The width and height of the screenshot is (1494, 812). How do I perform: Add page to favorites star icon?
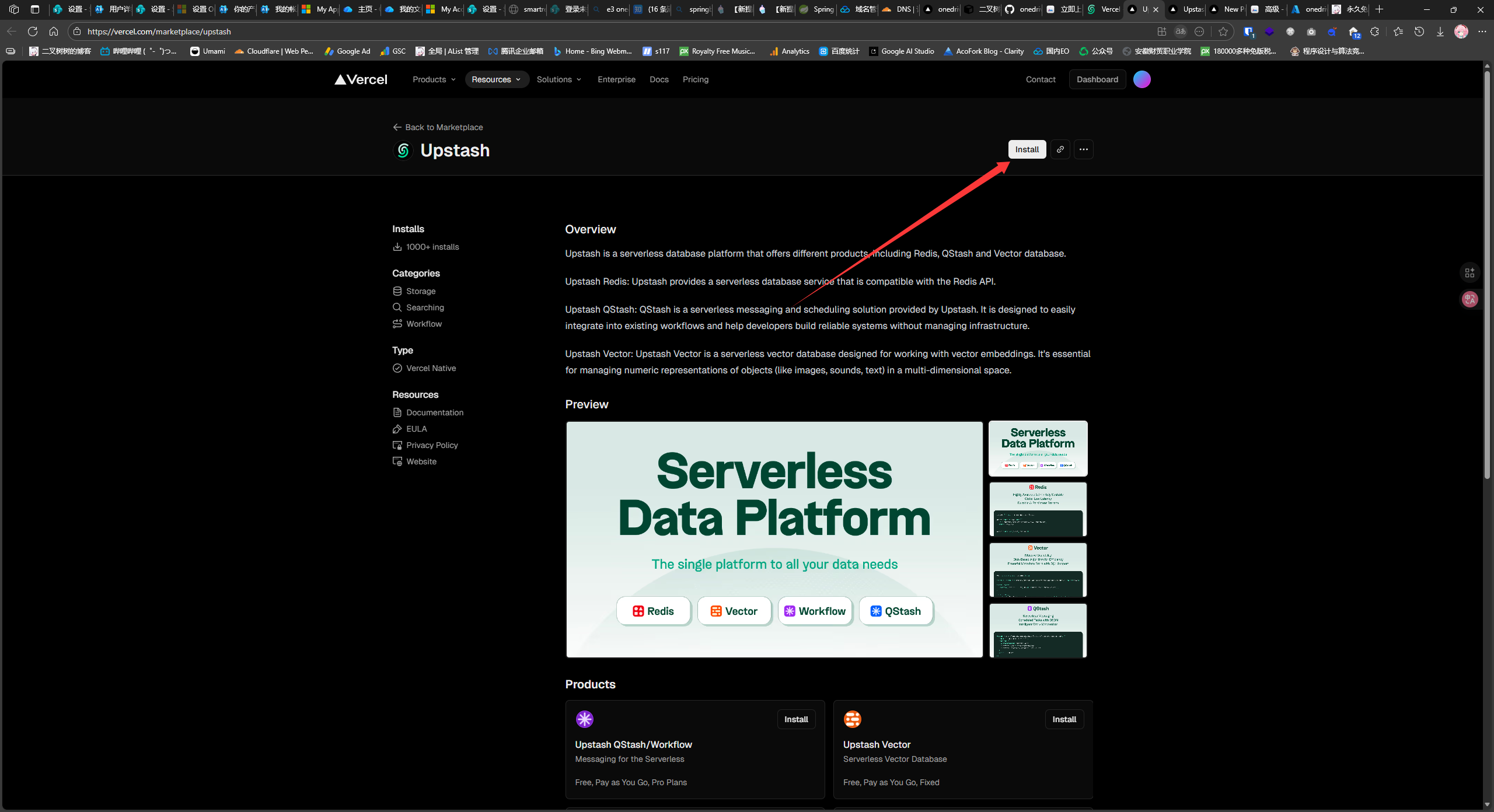coord(1223,32)
